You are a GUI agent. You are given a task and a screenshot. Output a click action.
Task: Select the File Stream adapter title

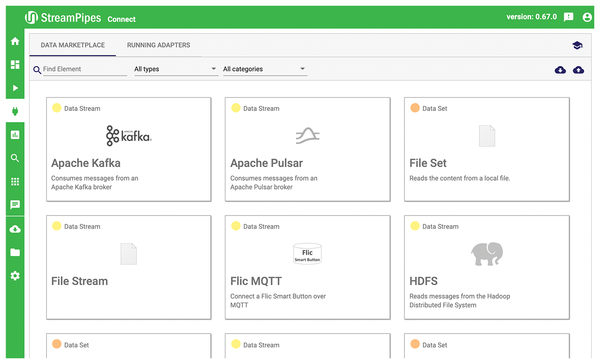coord(80,281)
